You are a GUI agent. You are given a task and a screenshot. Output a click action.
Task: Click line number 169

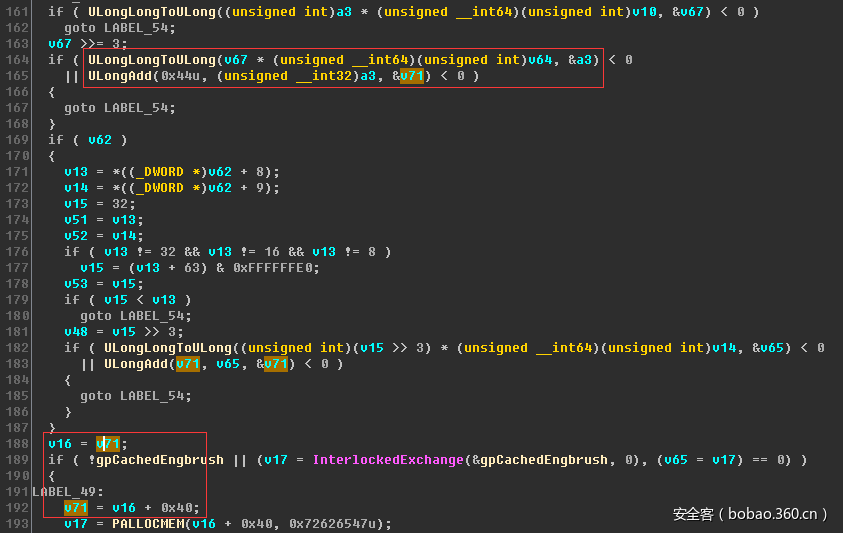[19, 140]
